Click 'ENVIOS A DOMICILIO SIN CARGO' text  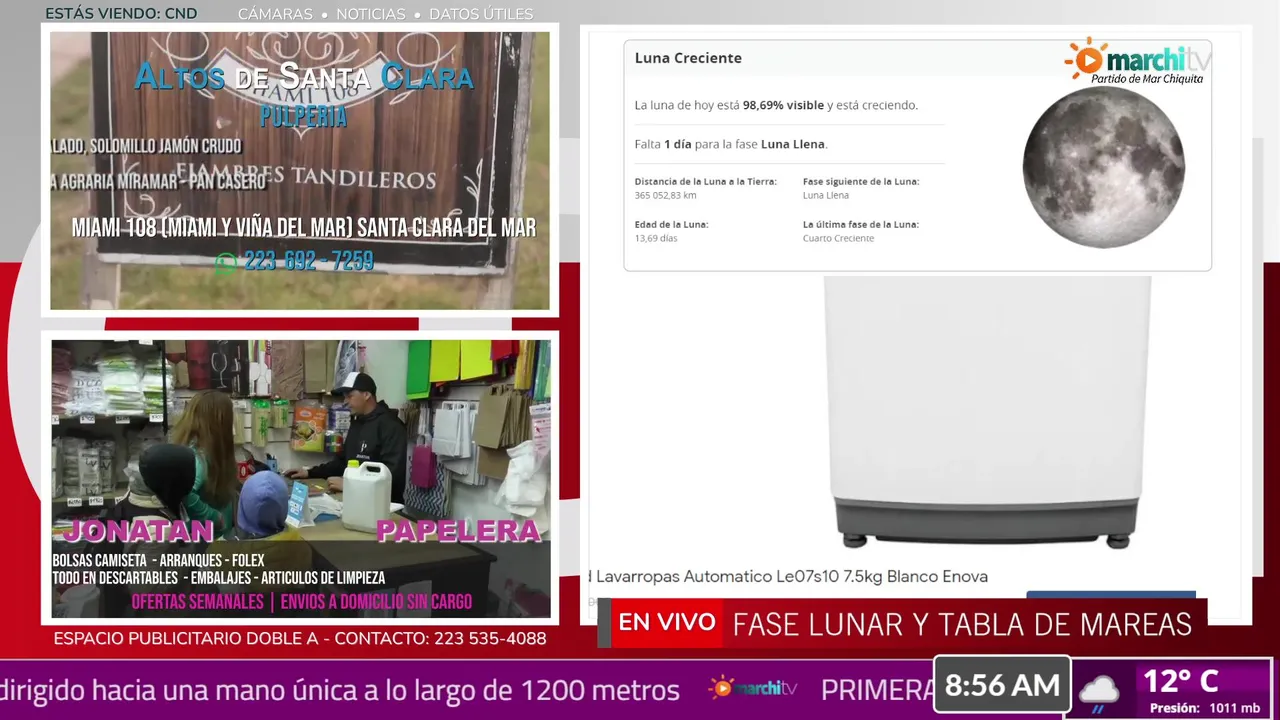pyautogui.click(x=376, y=603)
